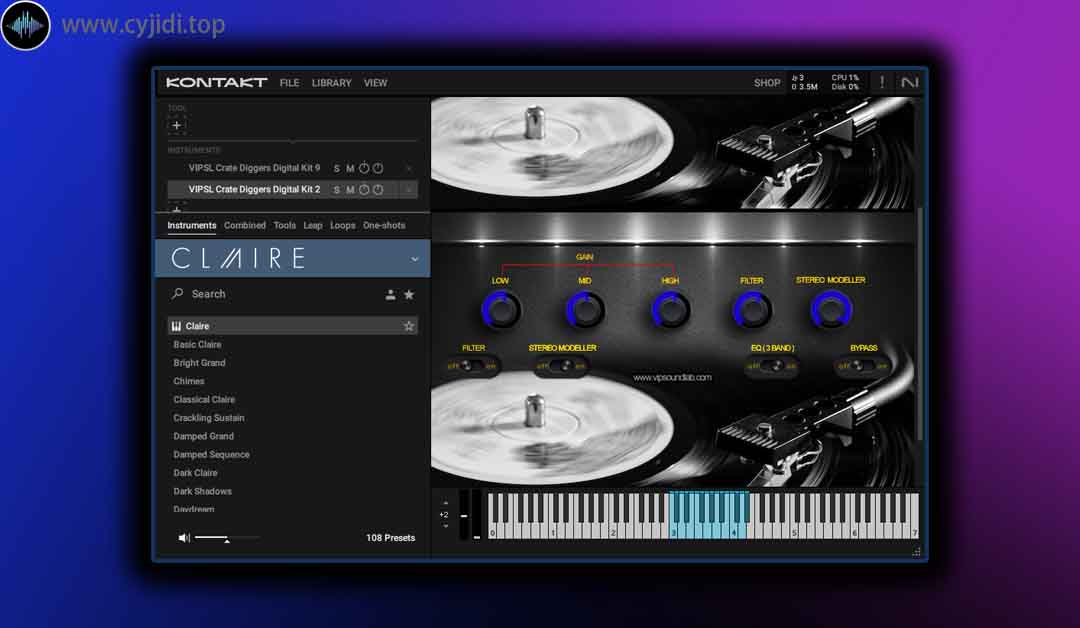Screen dimensions: 1080x628
Task: Click first knob icon on Digital Kit 9 row
Action: 364,168
